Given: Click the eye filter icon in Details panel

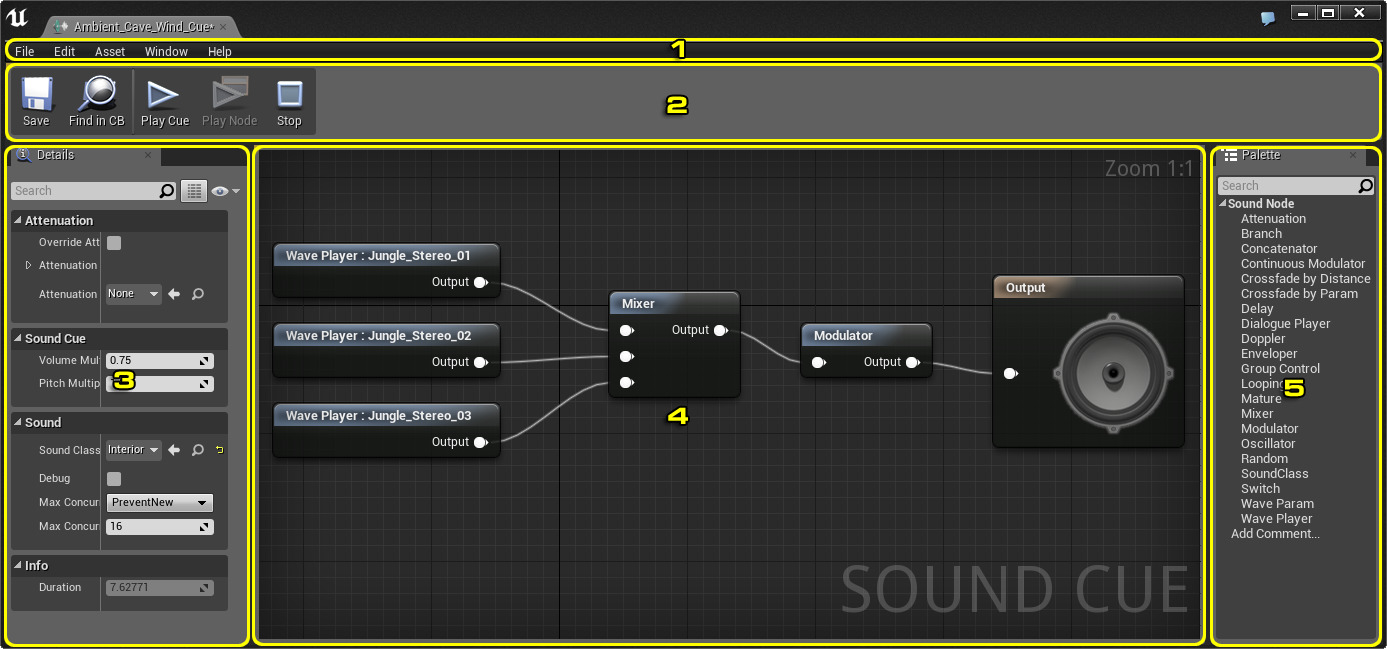Looking at the screenshot, I should point(216,190).
